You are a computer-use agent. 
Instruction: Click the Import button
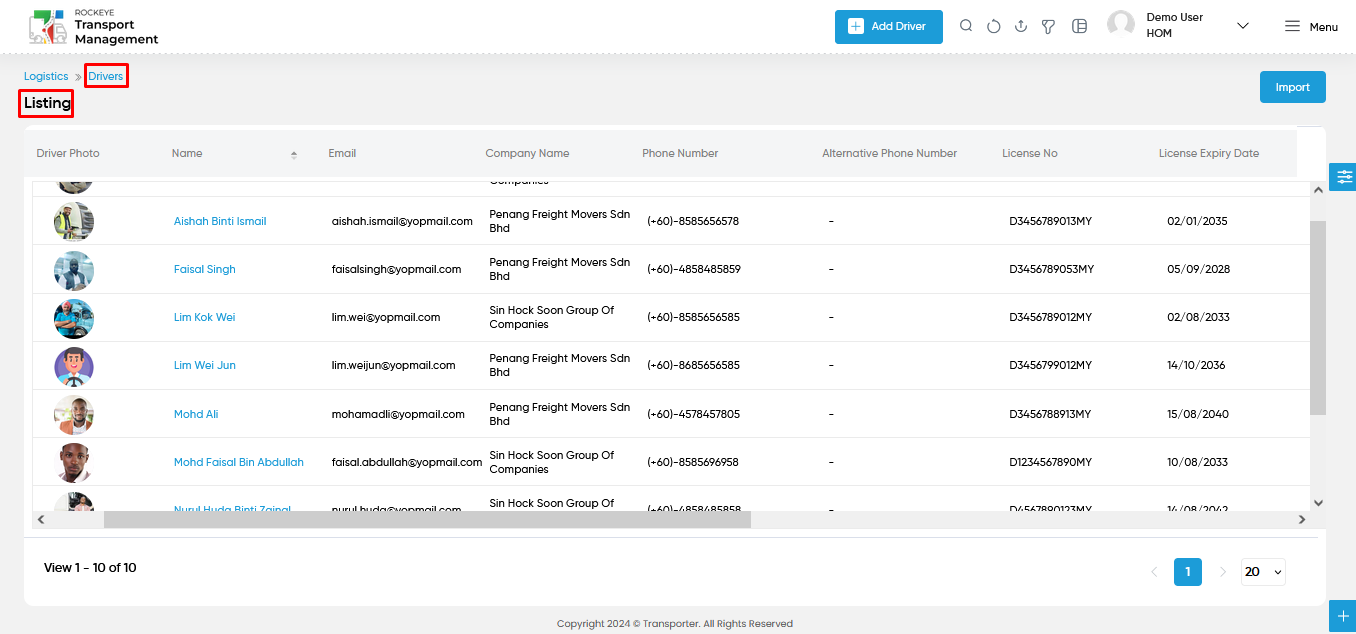click(1292, 87)
